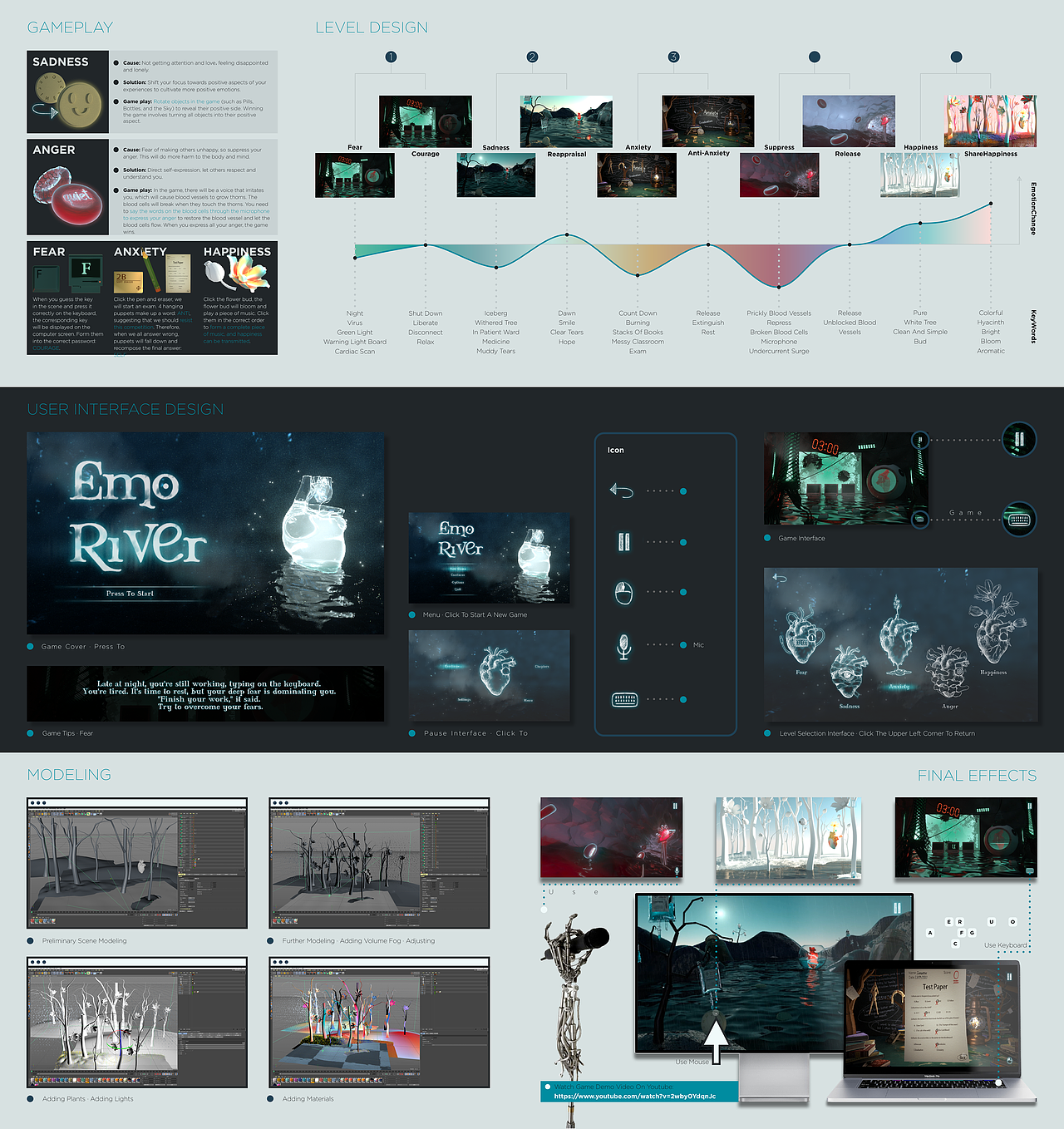Click the level 2 numbered circle
Screen dimensions: 1064x1129
coord(532,57)
